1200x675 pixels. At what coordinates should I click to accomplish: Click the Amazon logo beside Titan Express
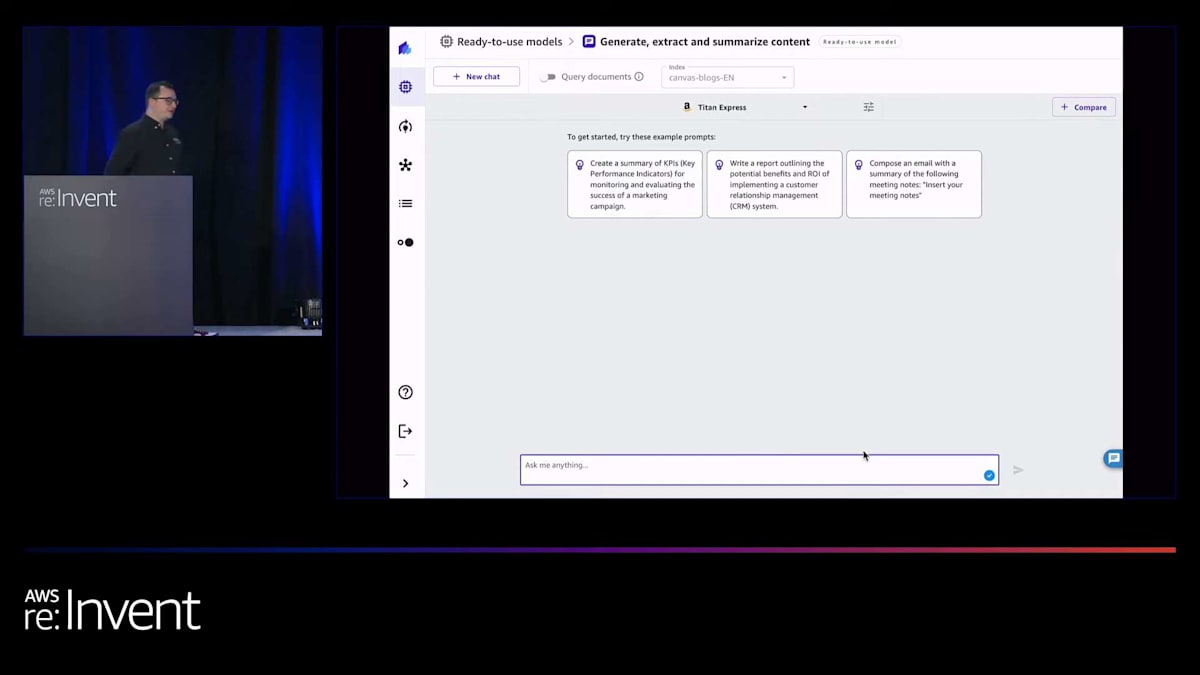687,107
